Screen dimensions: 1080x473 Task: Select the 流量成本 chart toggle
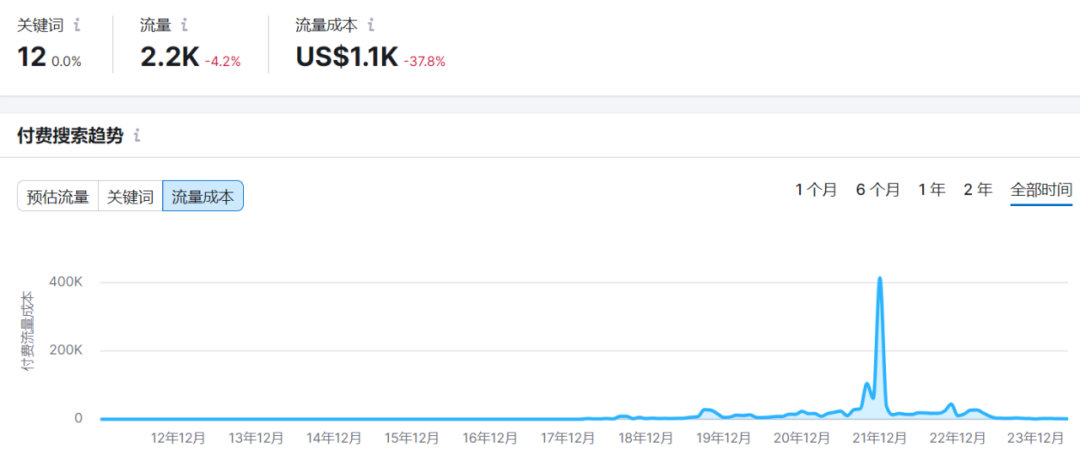coord(203,196)
